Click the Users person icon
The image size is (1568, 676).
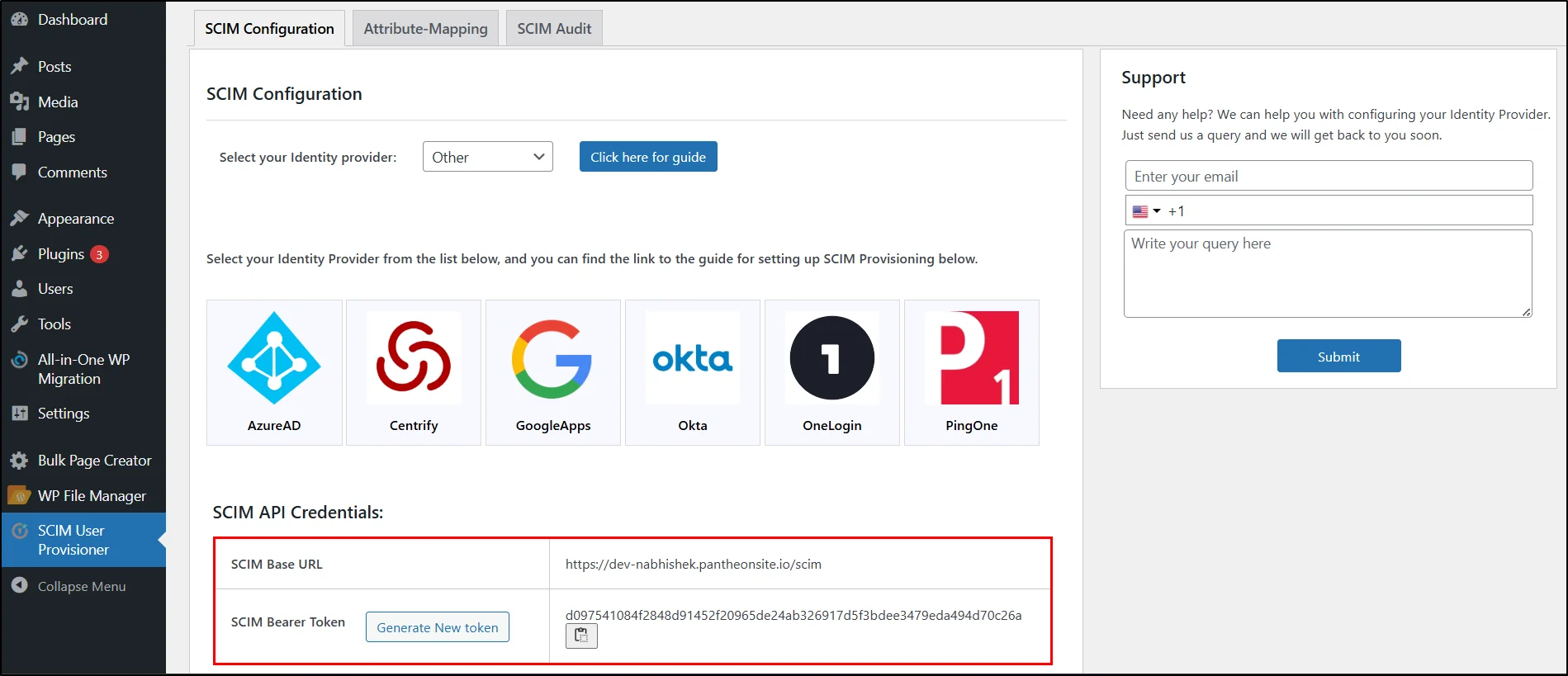point(19,288)
